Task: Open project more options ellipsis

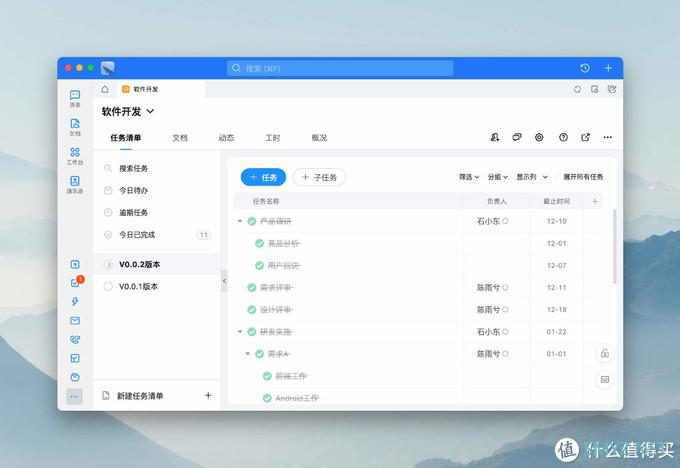Action: (x=608, y=137)
